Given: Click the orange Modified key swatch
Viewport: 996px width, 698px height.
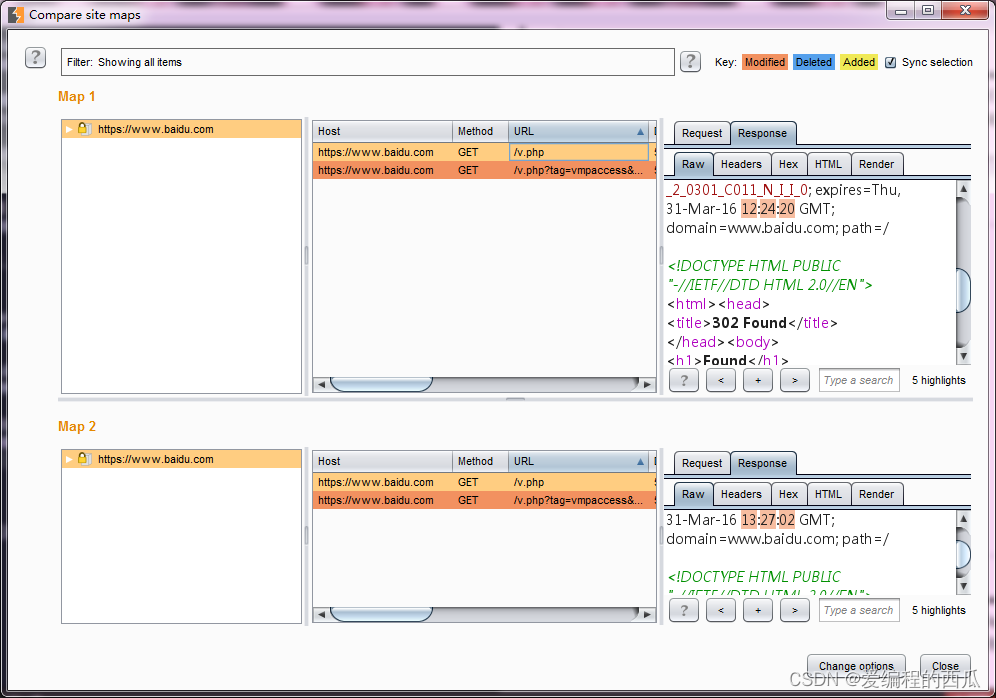Looking at the screenshot, I should [x=764, y=62].
